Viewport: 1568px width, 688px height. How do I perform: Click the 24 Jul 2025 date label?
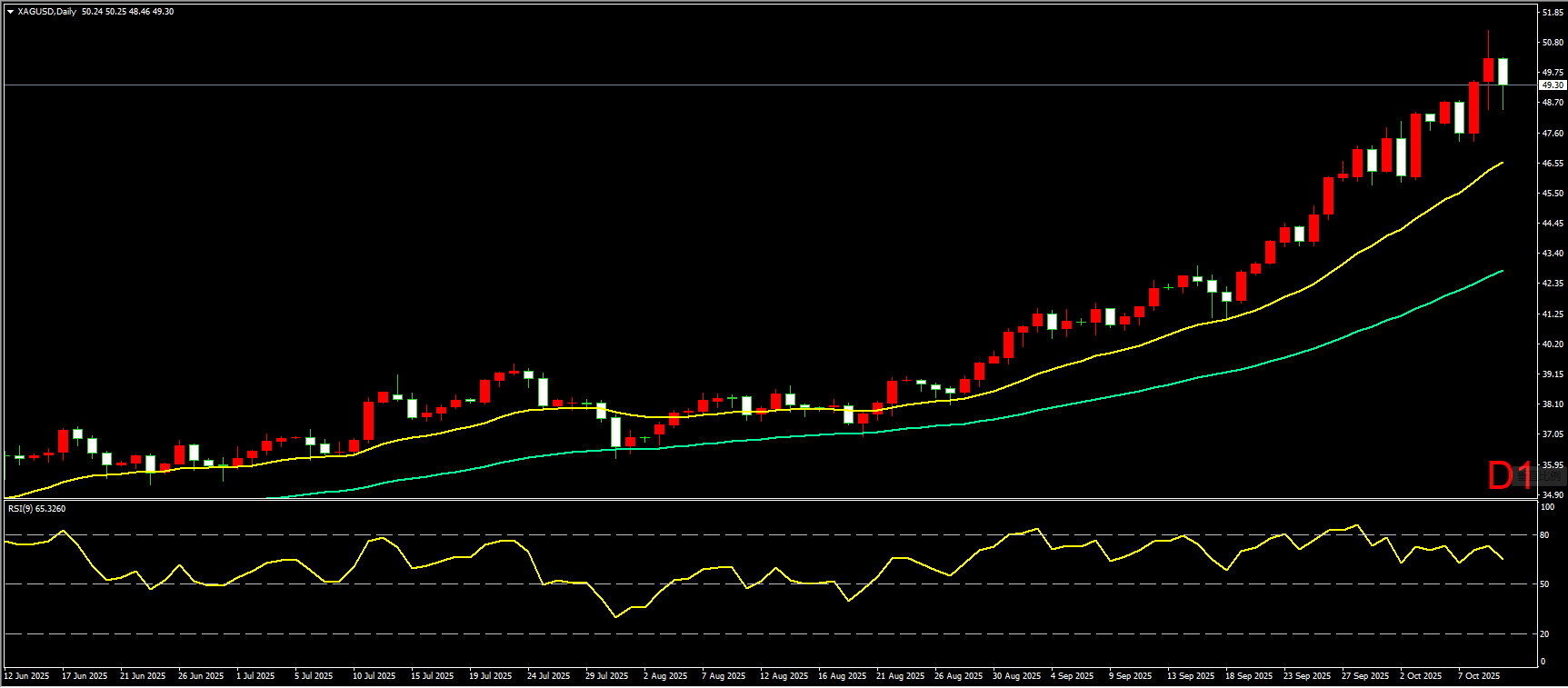coord(548,676)
